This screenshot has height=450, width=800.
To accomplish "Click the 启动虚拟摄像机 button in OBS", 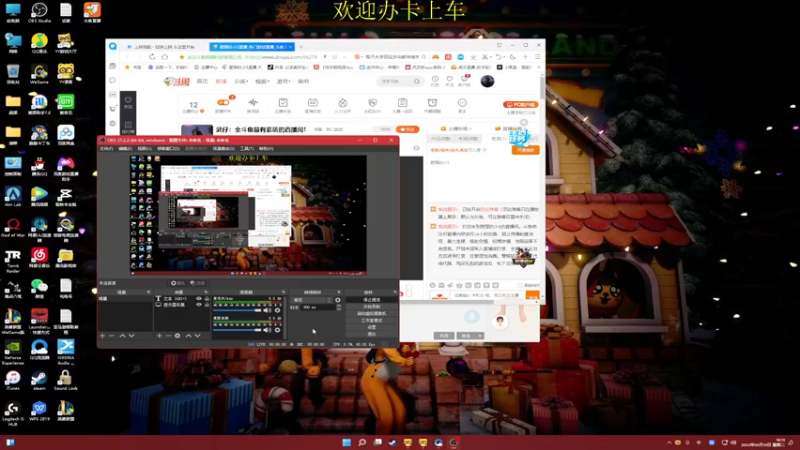I will (x=371, y=313).
